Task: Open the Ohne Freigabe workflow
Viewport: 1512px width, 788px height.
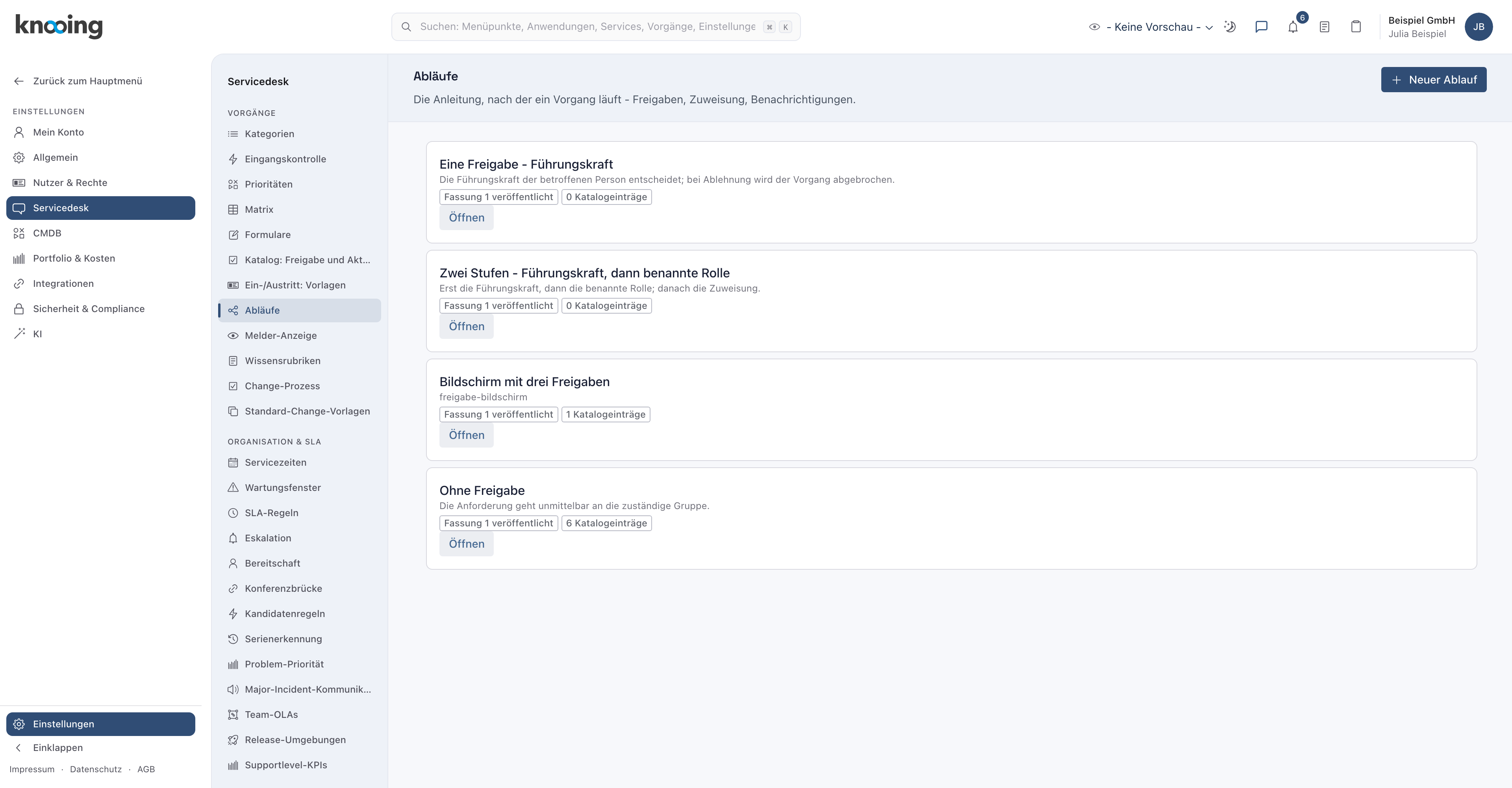Action: coord(467,543)
